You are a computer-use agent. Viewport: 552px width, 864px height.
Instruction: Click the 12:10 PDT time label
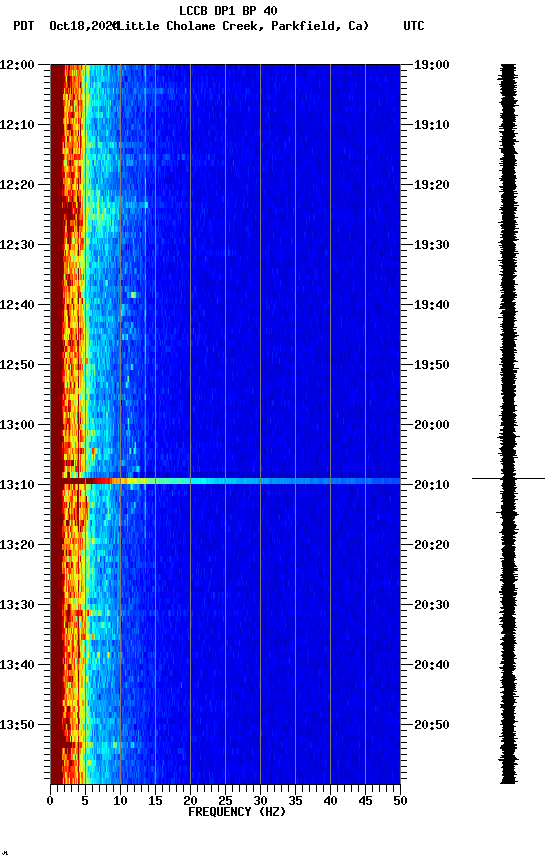click(17, 125)
